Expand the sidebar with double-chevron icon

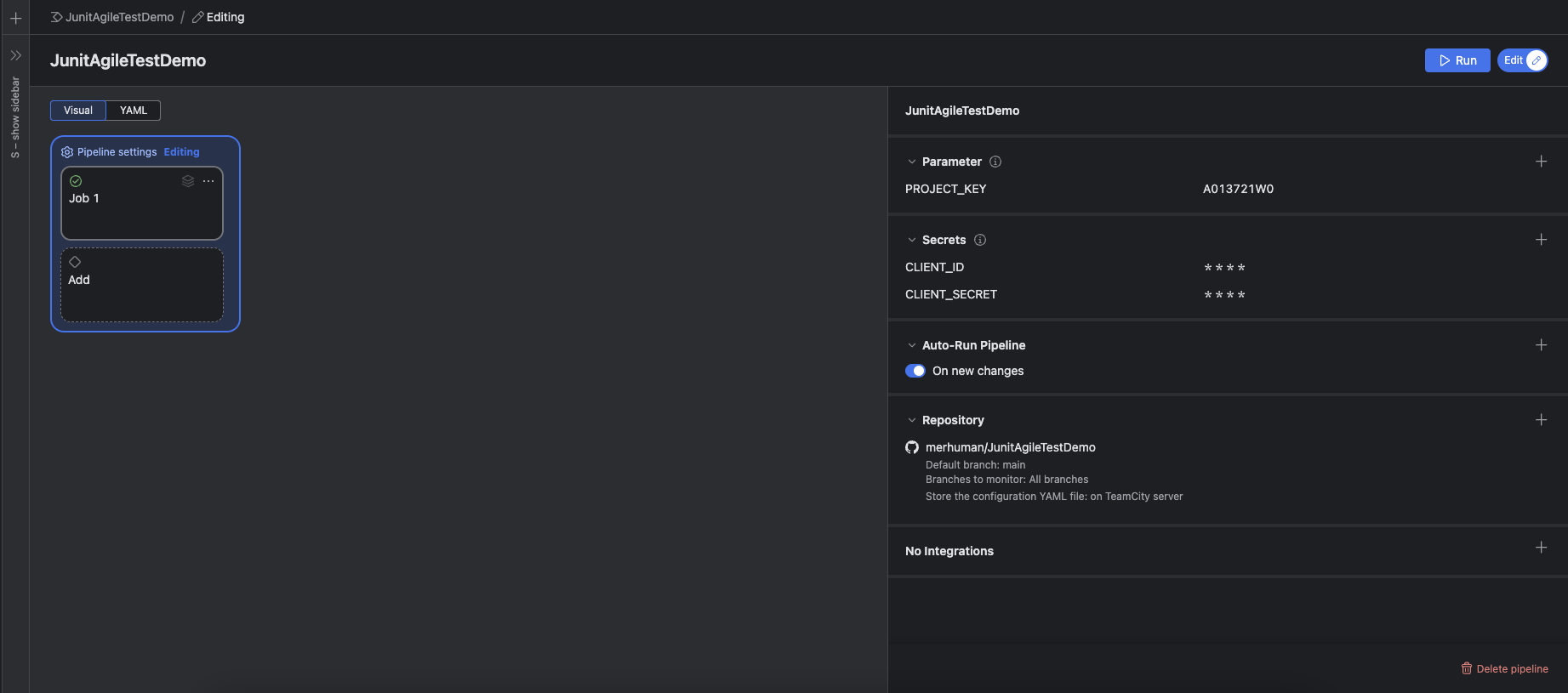tap(15, 55)
